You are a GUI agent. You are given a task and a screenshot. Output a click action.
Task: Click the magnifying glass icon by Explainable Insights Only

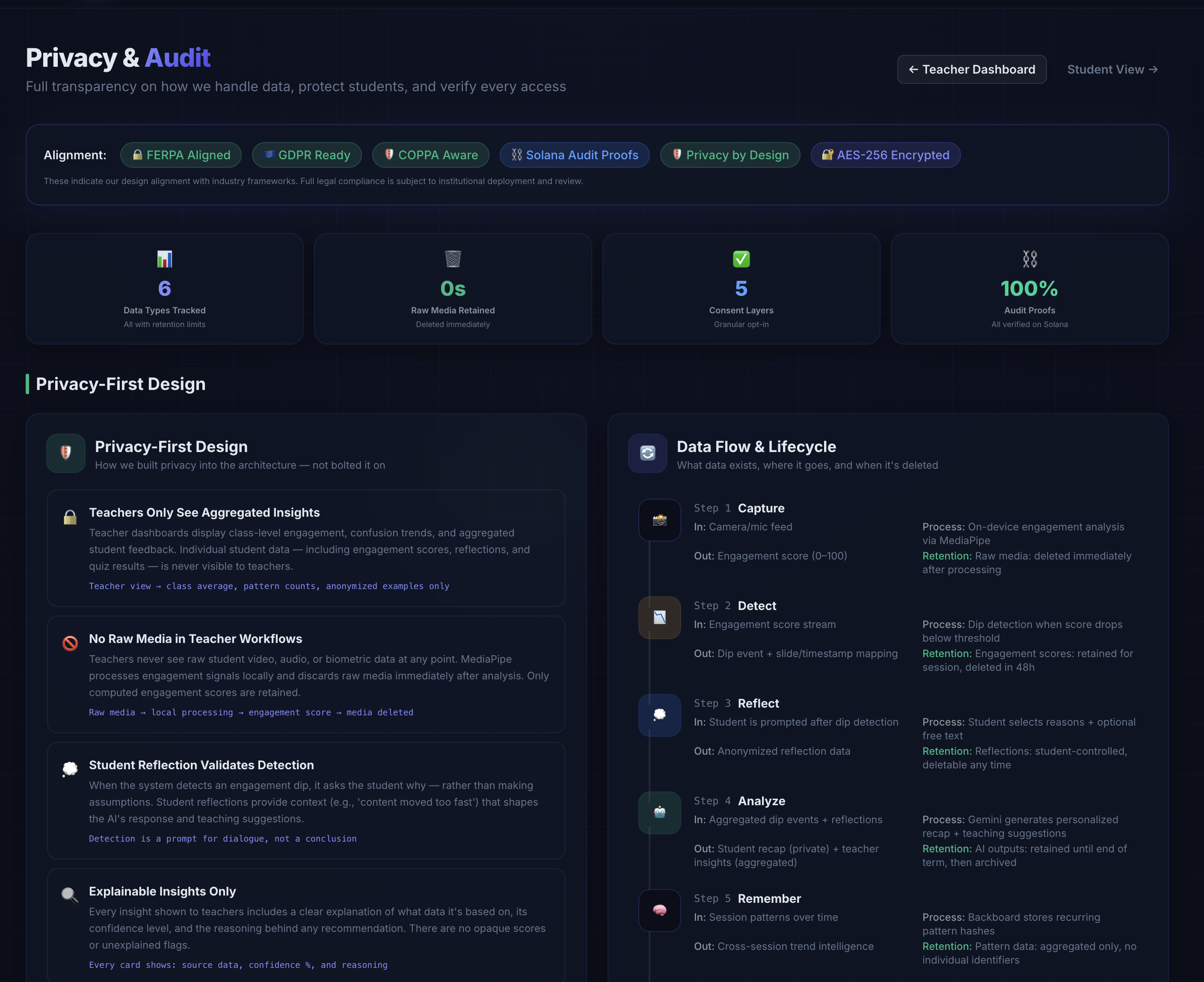[x=70, y=896]
